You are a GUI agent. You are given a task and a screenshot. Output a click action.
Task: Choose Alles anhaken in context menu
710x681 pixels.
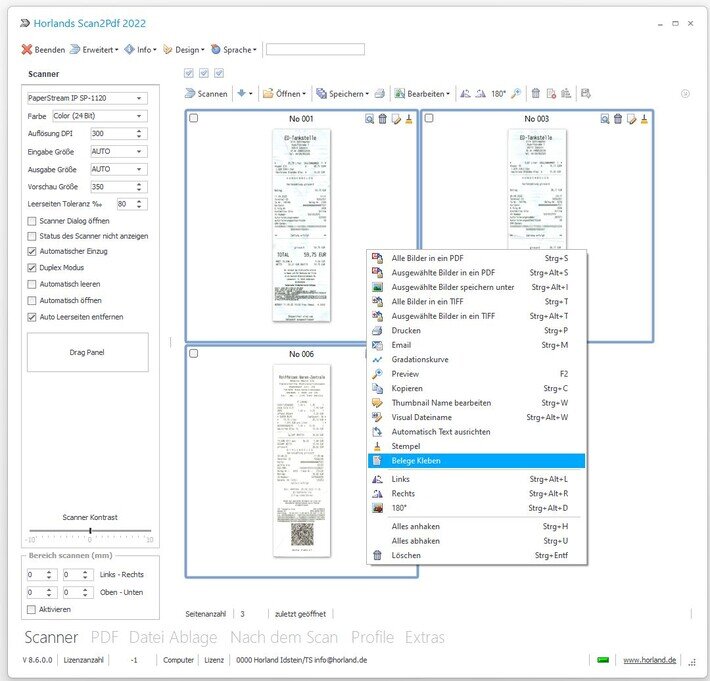477,526
